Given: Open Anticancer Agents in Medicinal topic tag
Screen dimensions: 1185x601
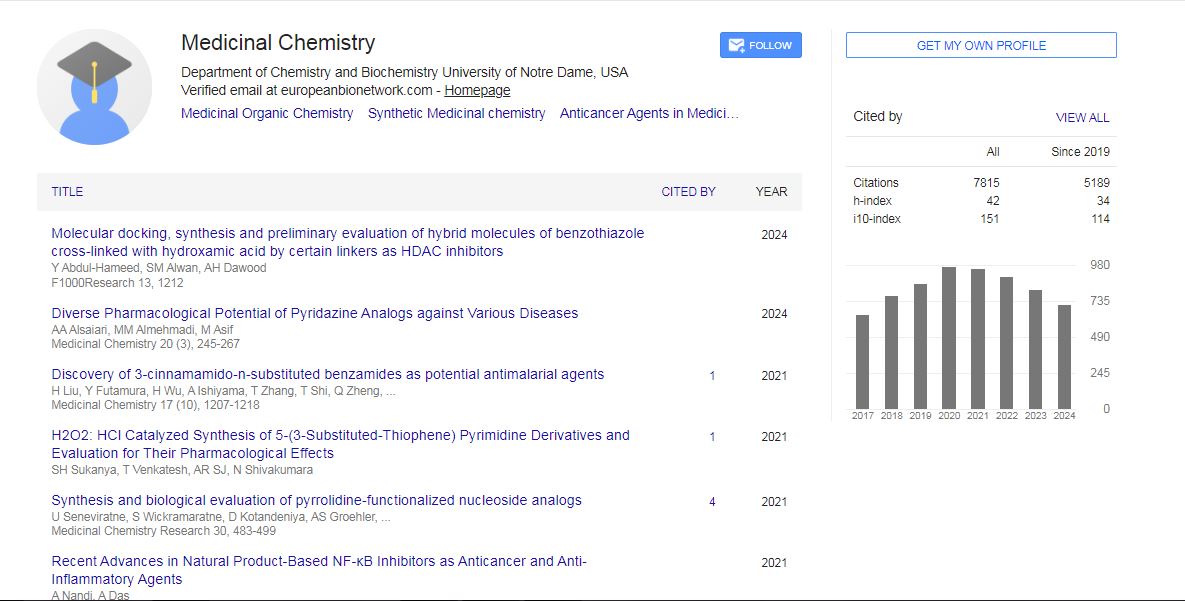Looking at the screenshot, I should pyautogui.click(x=649, y=113).
